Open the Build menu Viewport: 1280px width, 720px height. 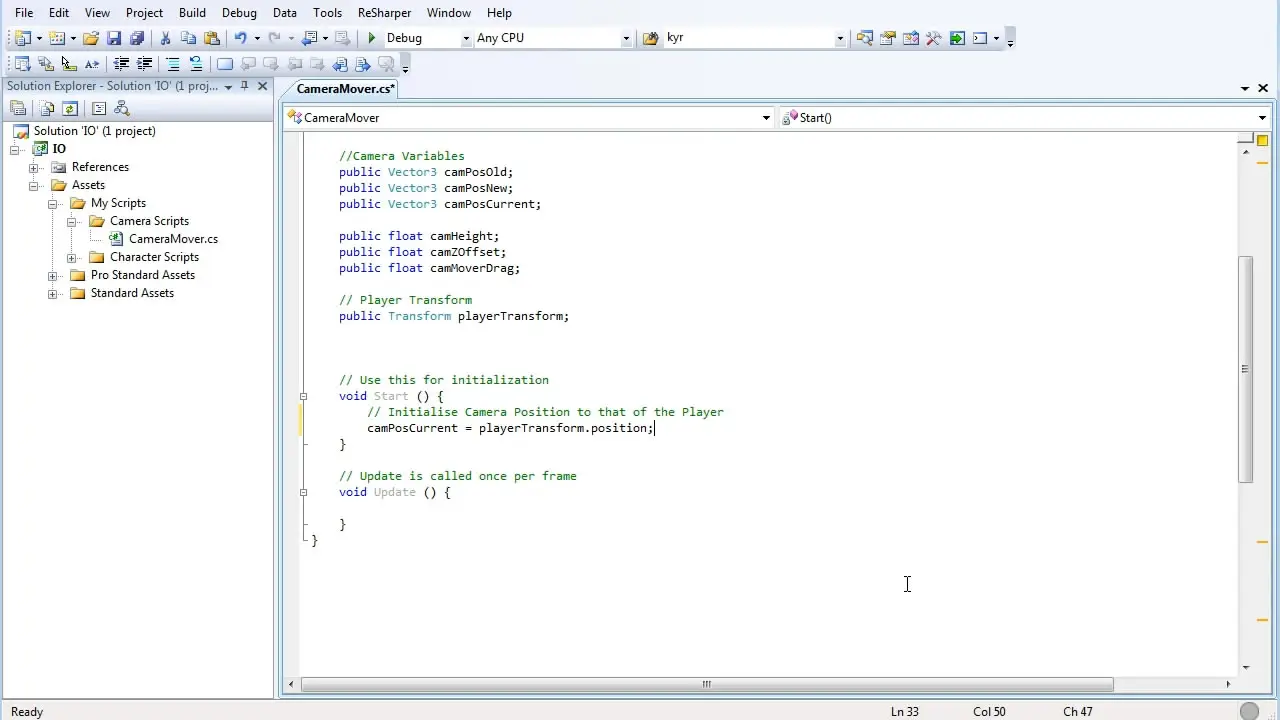coord(192,13)
